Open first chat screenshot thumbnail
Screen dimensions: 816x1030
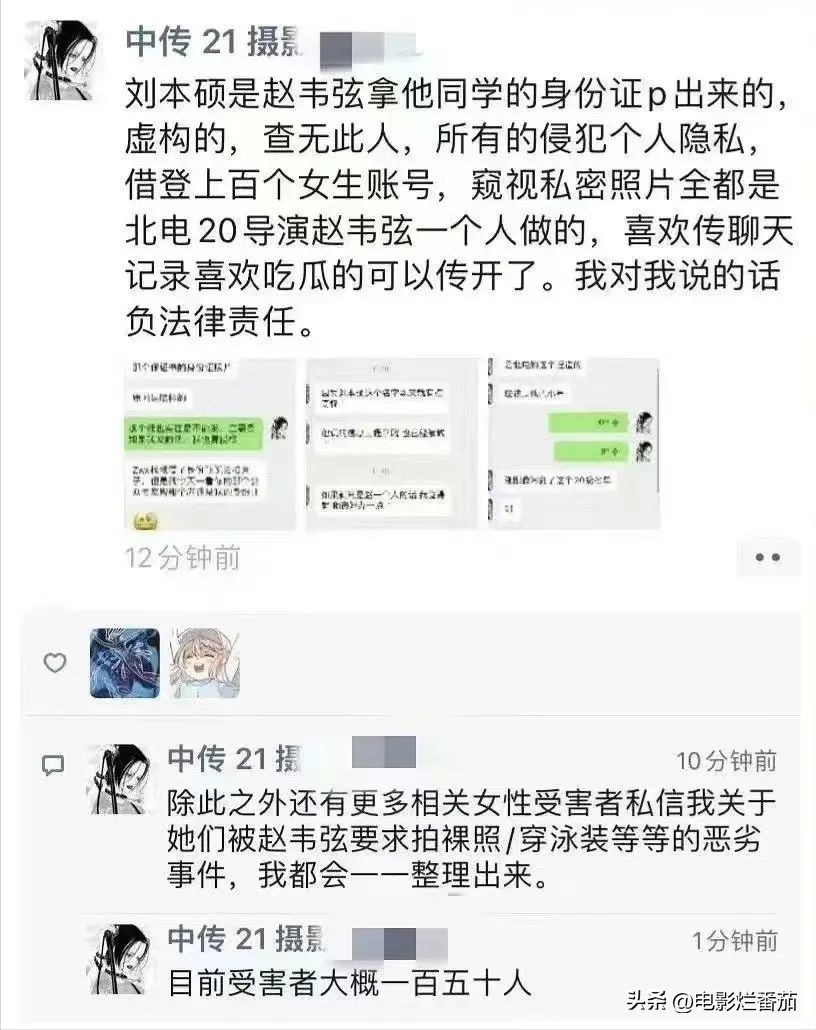point(210,444)
